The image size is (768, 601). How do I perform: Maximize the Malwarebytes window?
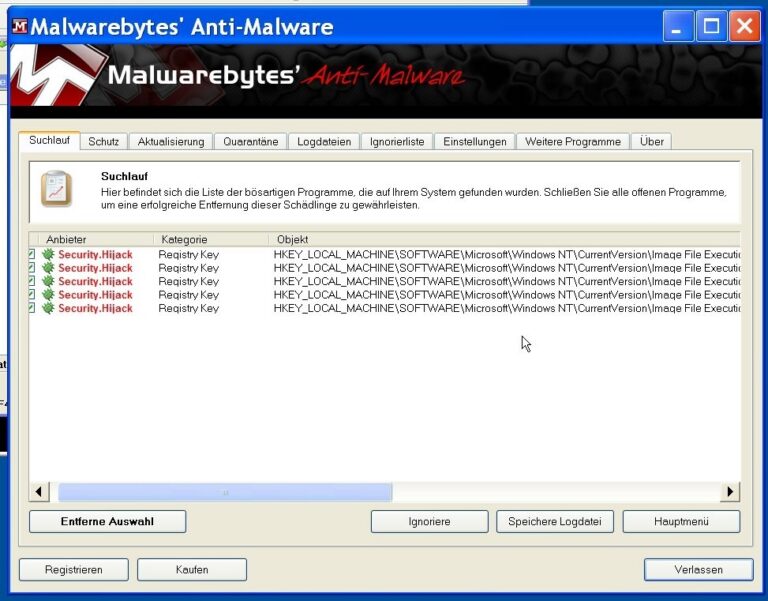(x=711, y=26)
